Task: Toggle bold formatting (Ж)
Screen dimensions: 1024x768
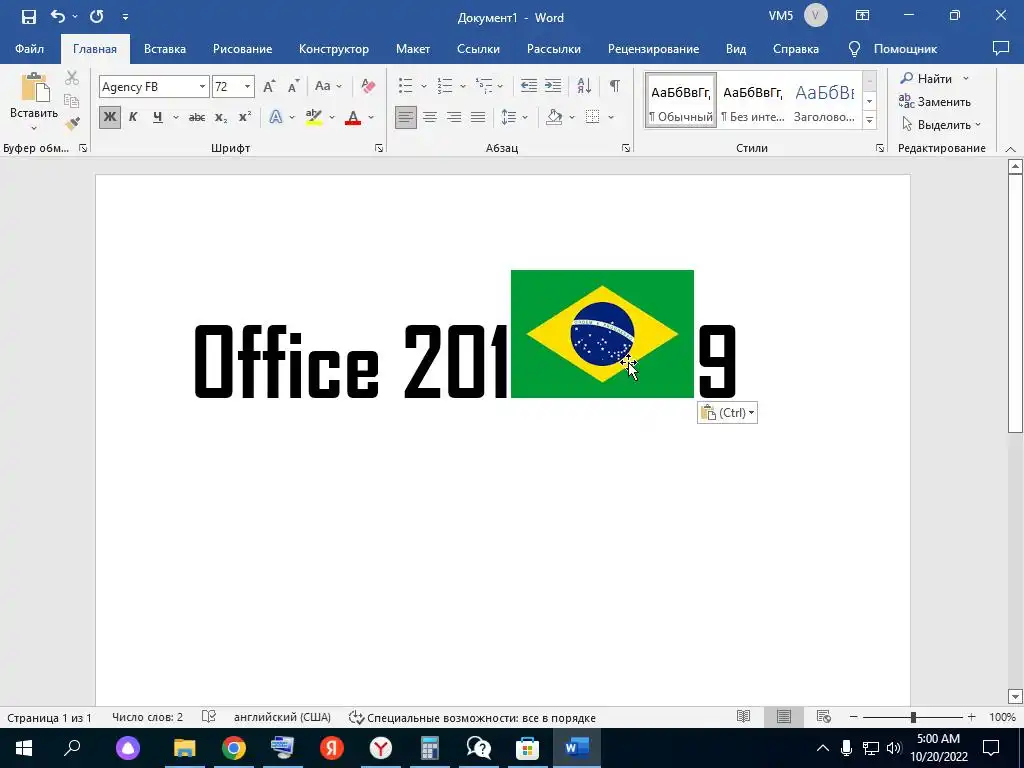Action: click(x=110, y=118)
